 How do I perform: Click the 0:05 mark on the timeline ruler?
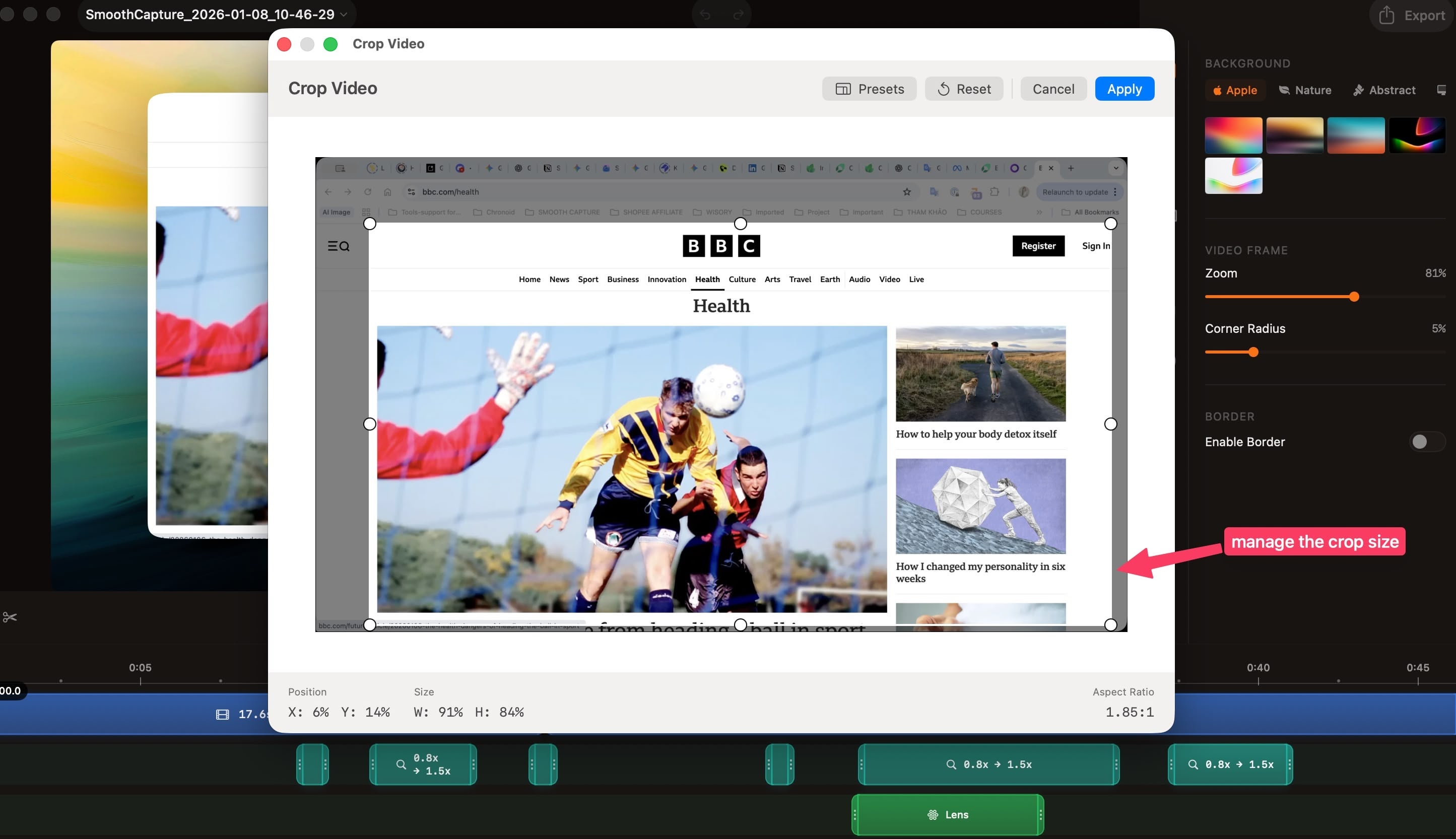(140, 668)
